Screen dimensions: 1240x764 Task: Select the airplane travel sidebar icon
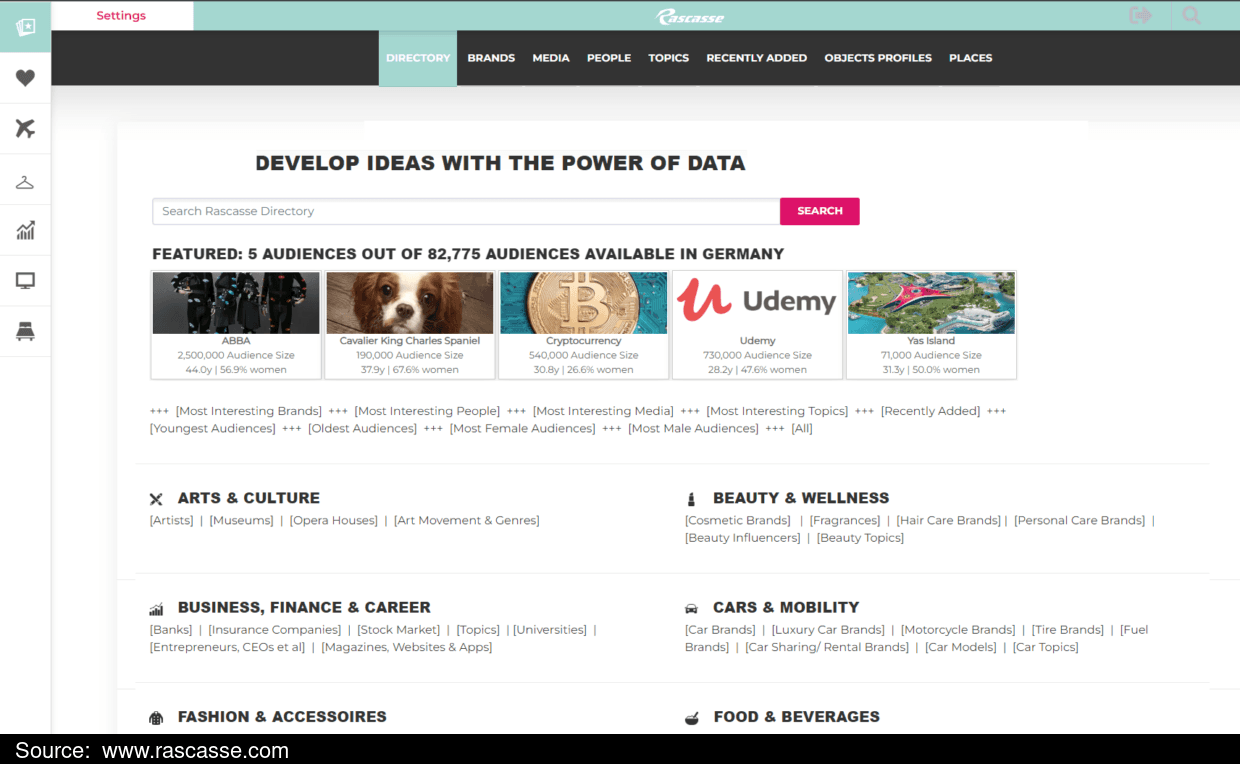[x=25, y=128]
